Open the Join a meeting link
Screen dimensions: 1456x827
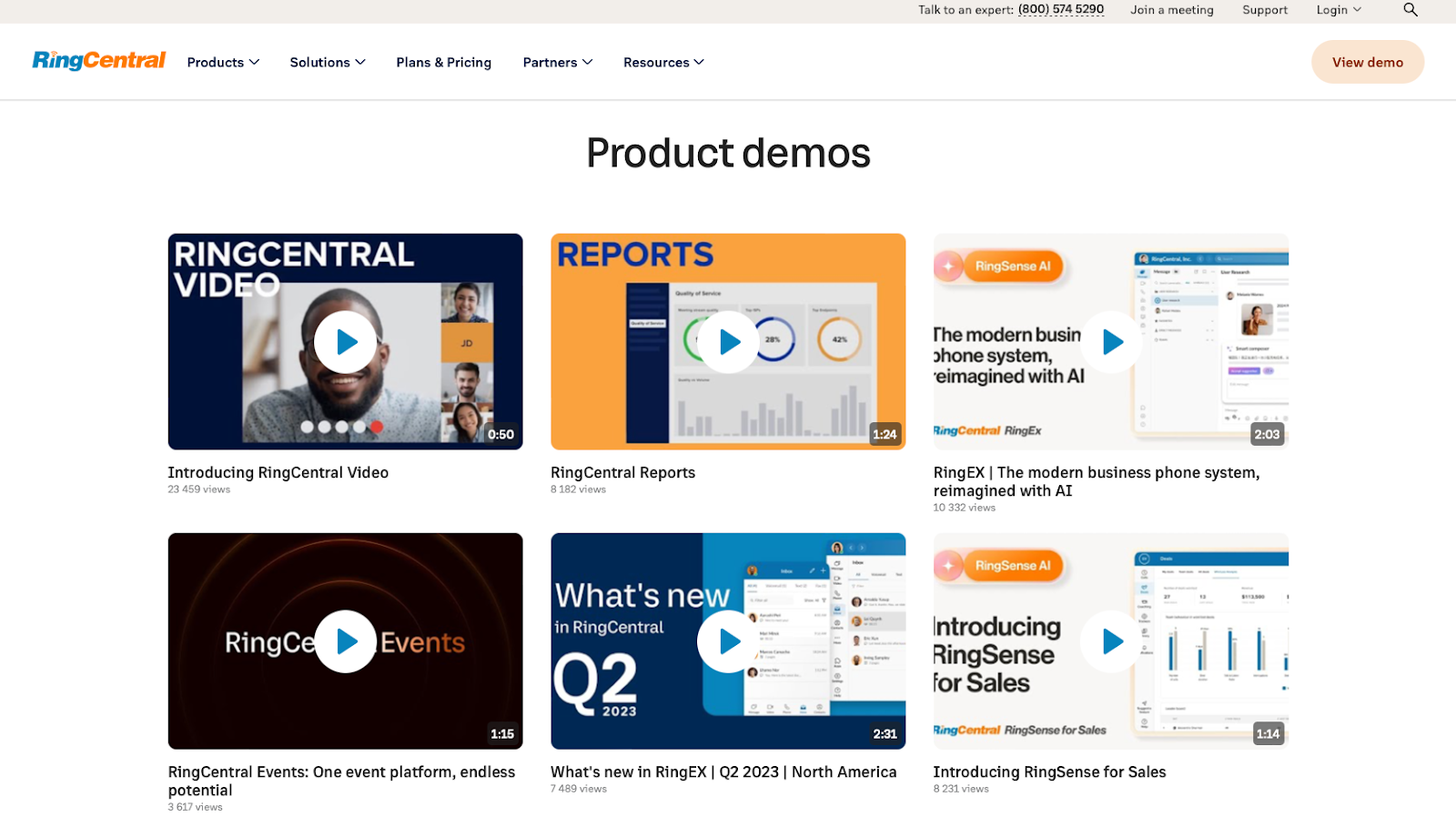point(1172,10)
